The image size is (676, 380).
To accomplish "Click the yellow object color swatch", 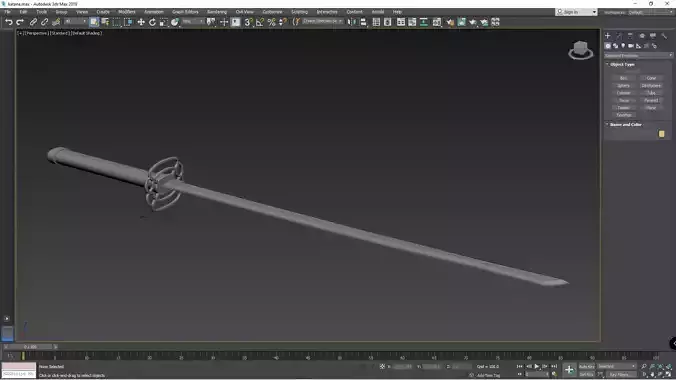I will 662,134.
